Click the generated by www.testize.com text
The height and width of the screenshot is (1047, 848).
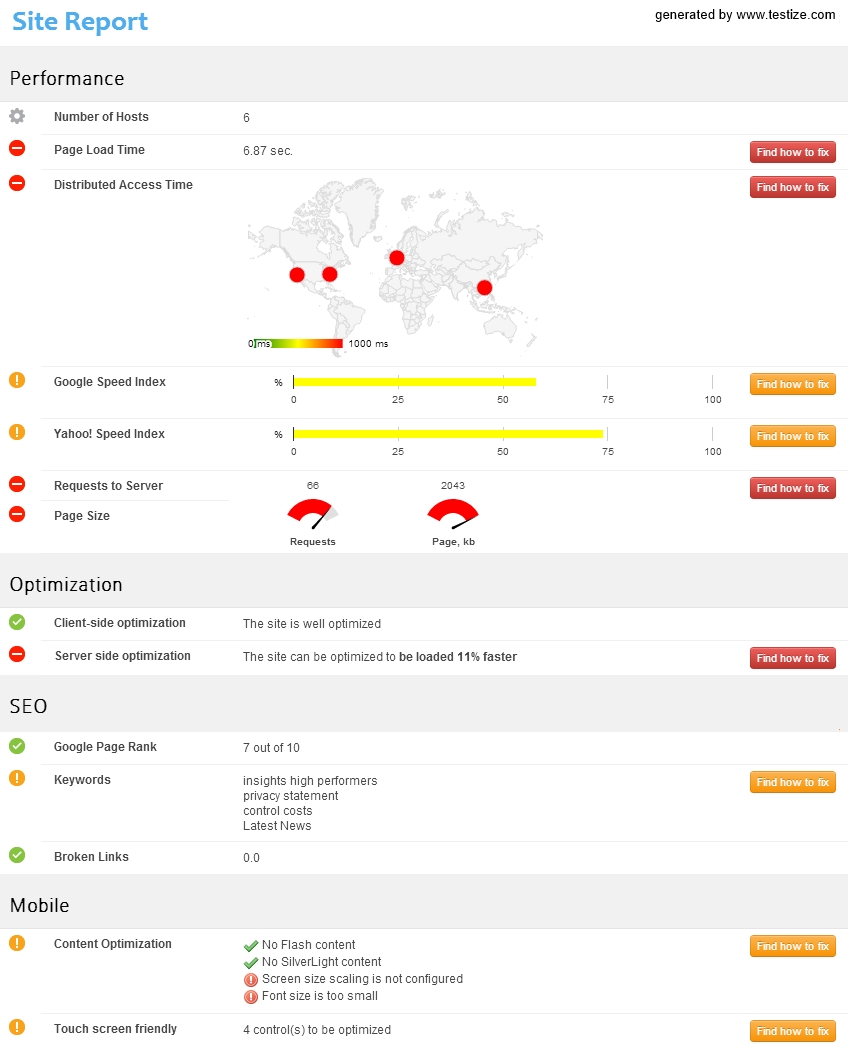click(x=744, y=15)
